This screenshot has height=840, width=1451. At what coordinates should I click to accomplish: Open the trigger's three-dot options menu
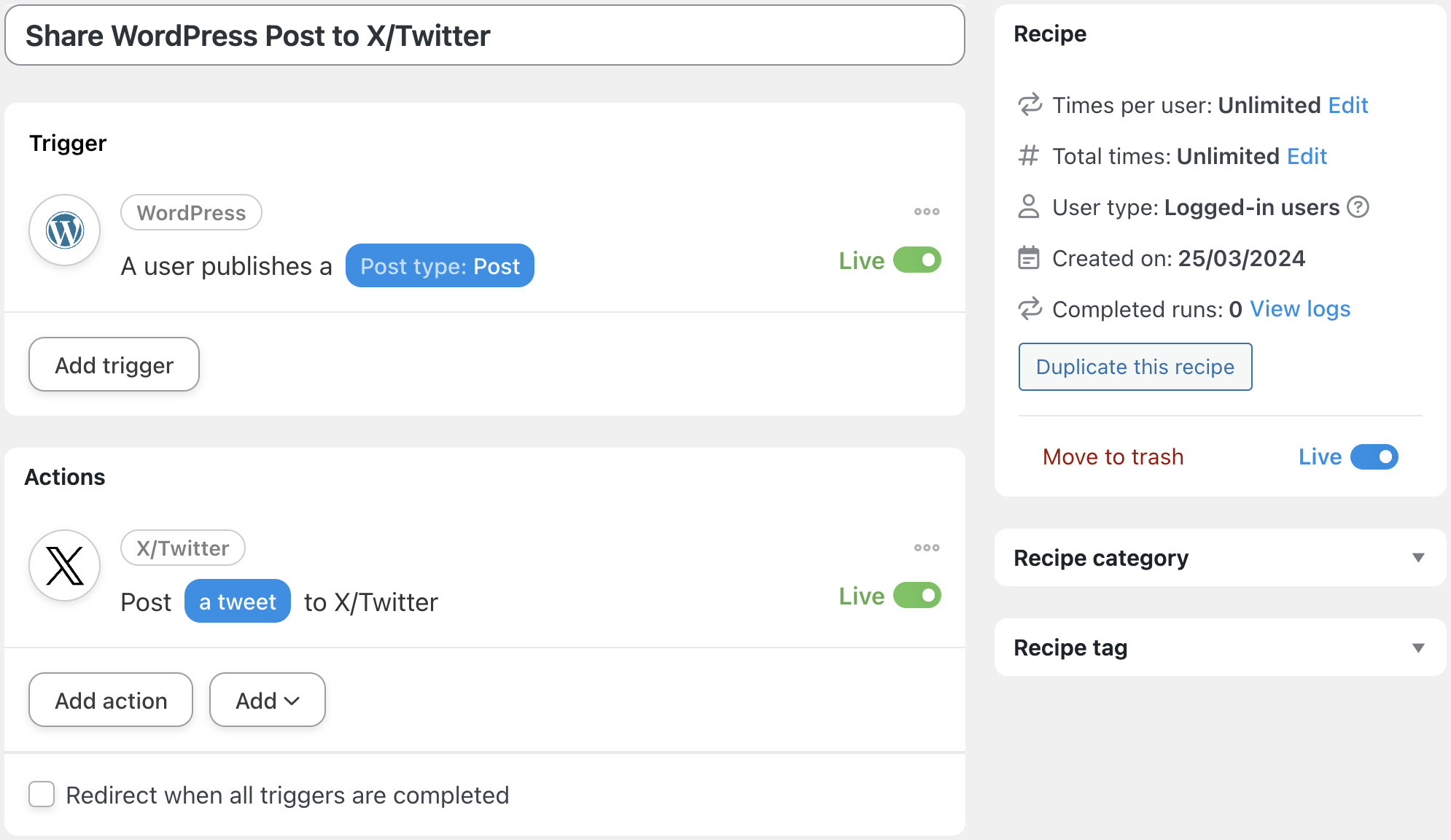tap(926, 211)
